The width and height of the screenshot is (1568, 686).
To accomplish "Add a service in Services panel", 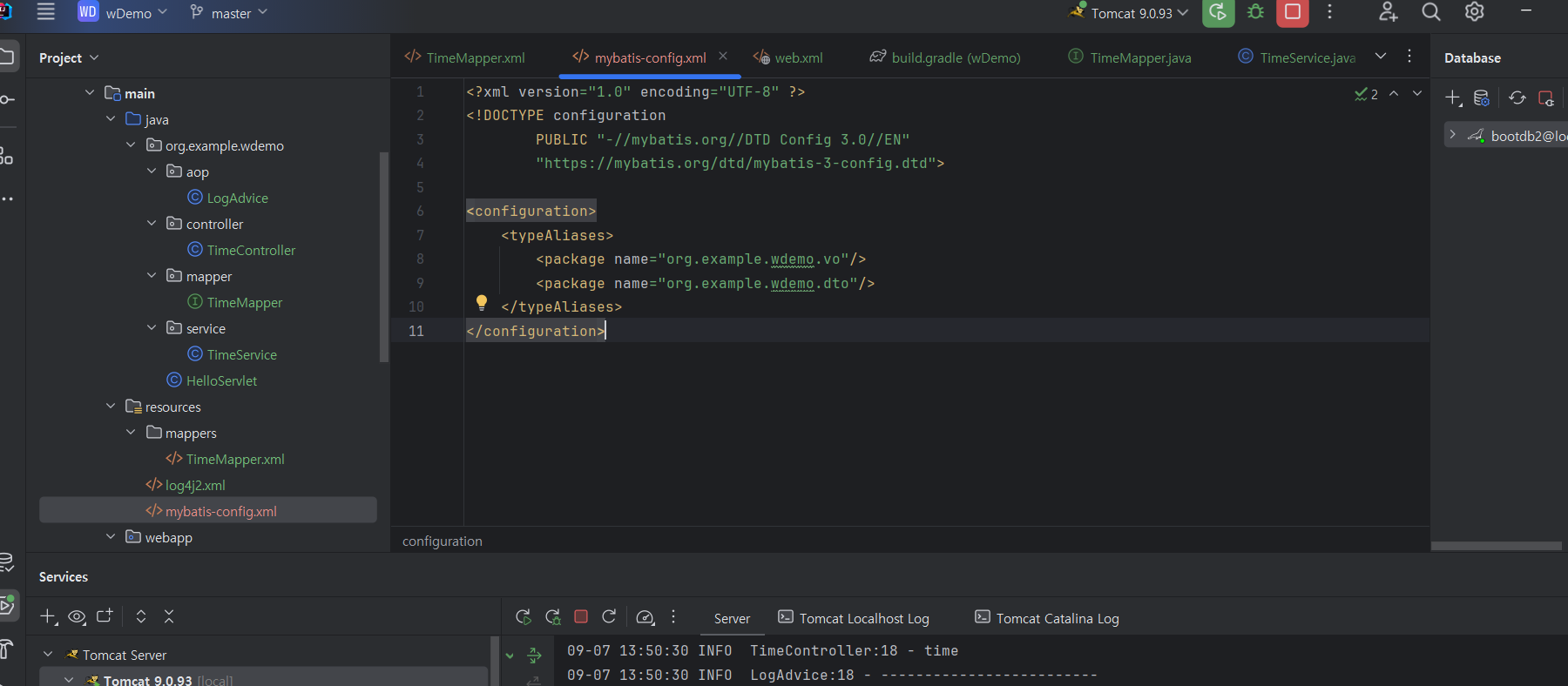I will click(x=49, y=616).
